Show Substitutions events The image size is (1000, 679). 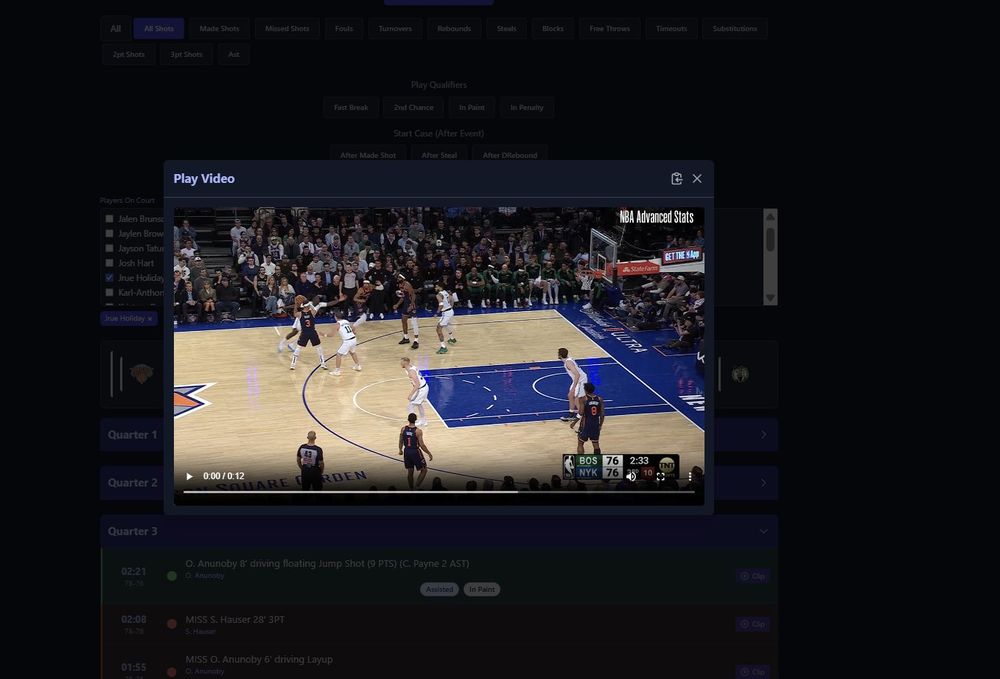click(x=735, y=29)
